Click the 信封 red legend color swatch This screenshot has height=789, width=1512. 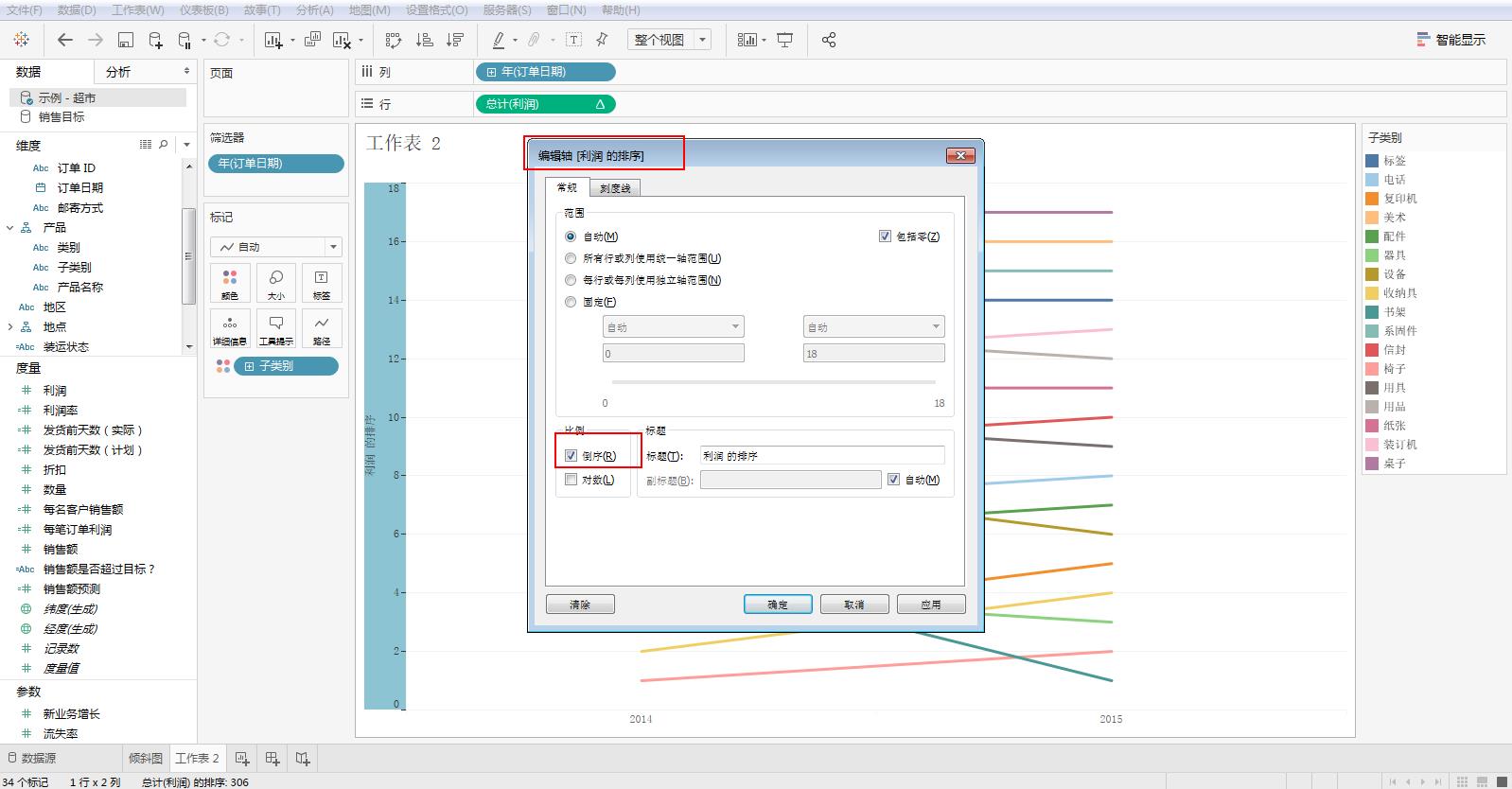click(x=1372, y=350)
